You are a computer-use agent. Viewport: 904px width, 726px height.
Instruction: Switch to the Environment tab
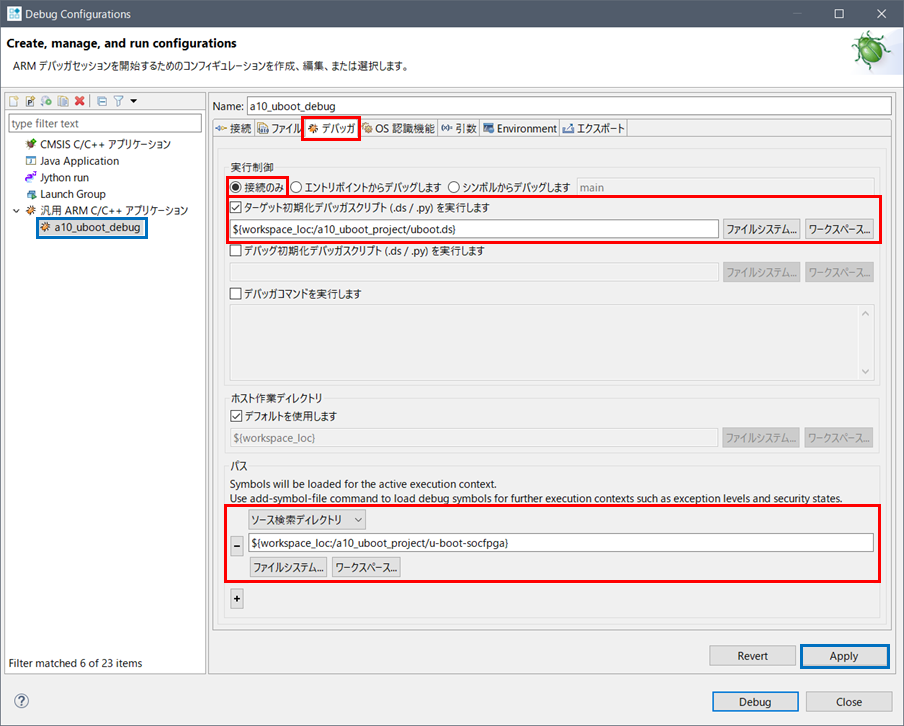point(519,128)
